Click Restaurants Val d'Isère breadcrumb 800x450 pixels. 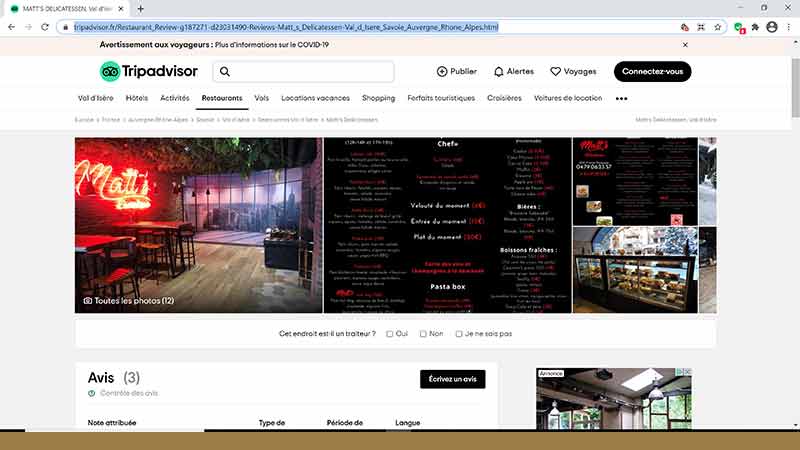click(288, 120)
